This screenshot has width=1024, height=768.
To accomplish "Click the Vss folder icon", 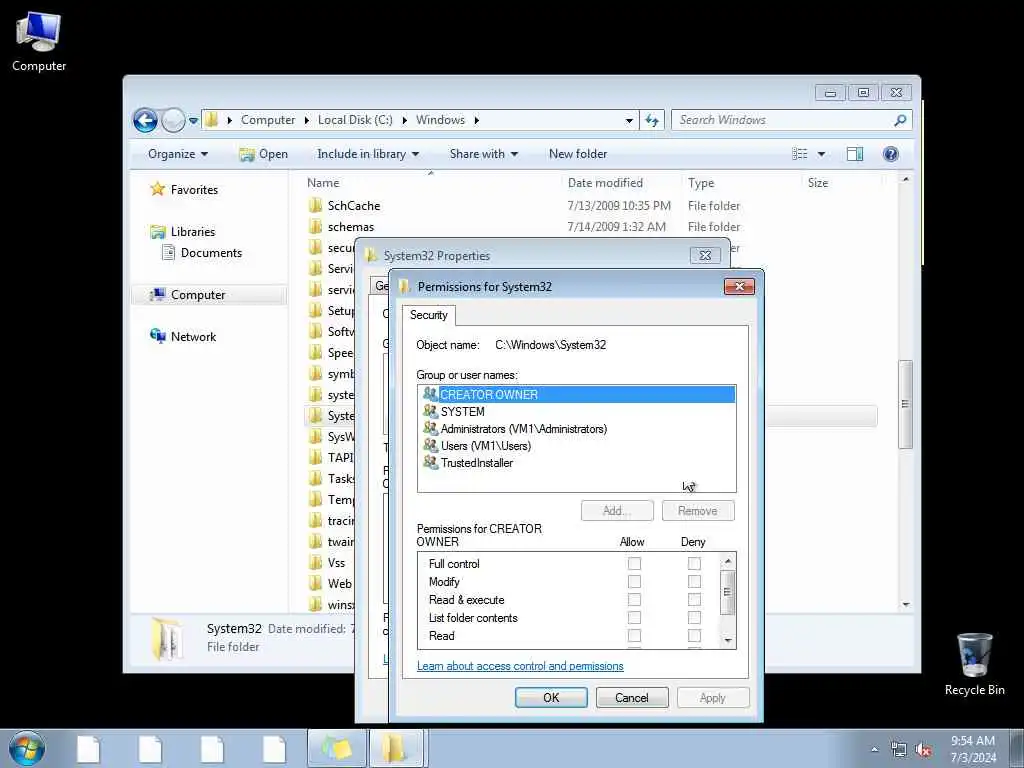I will click(315, 563).
